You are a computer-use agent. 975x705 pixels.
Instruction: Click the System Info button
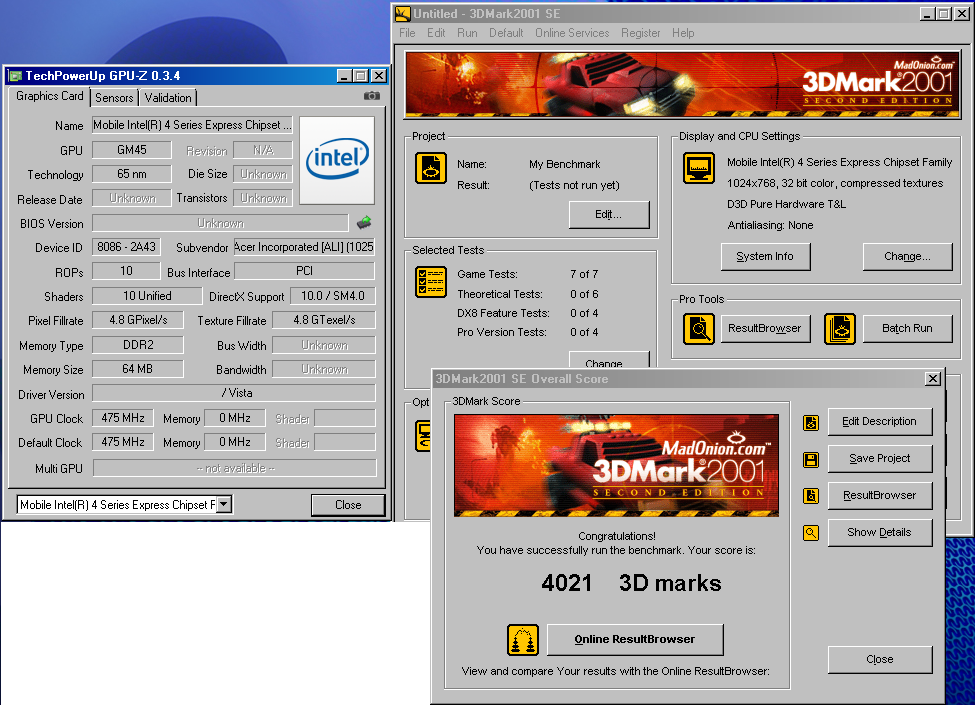(765, 257)
